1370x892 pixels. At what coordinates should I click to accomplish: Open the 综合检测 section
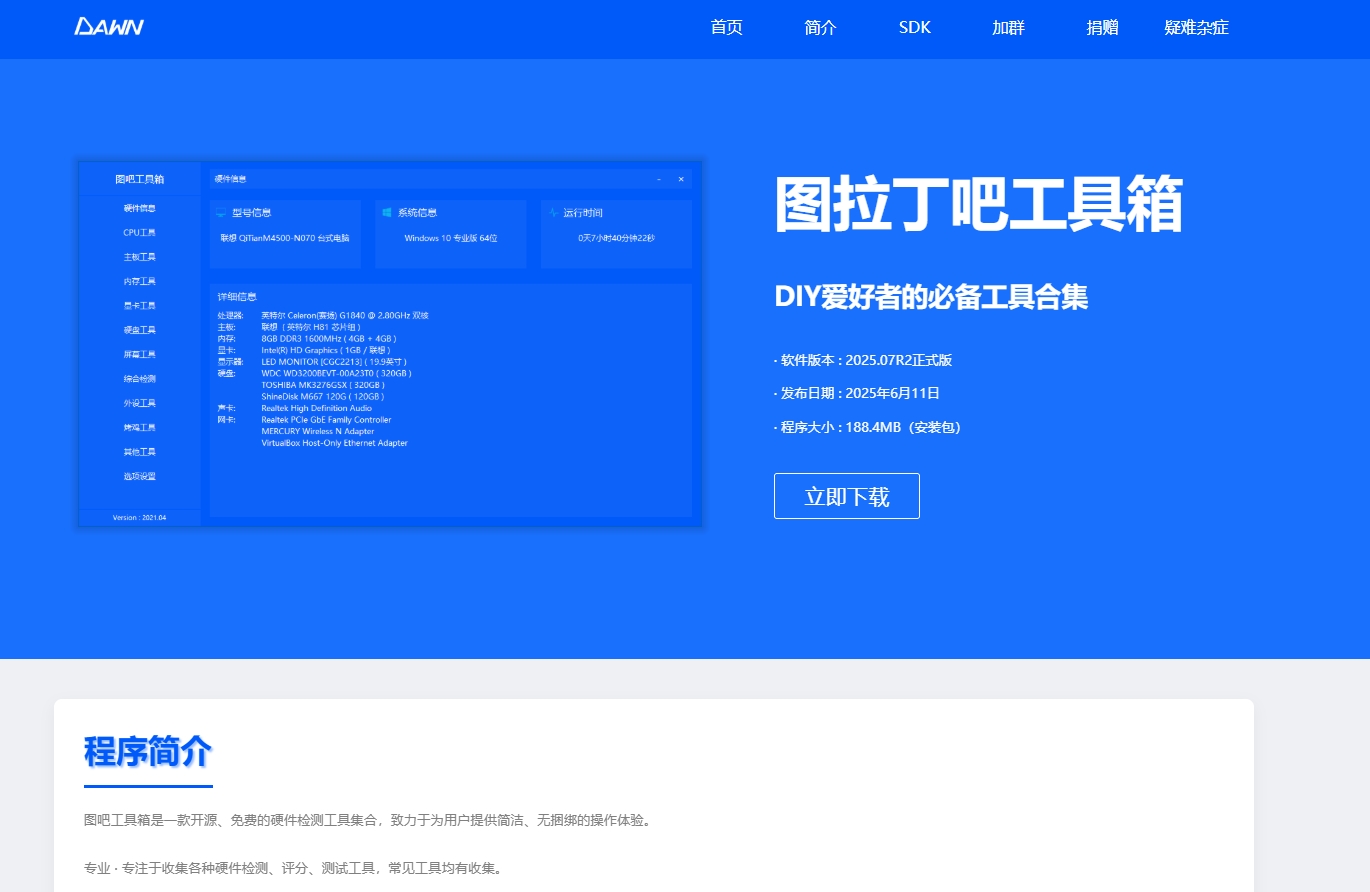[140, 378]
